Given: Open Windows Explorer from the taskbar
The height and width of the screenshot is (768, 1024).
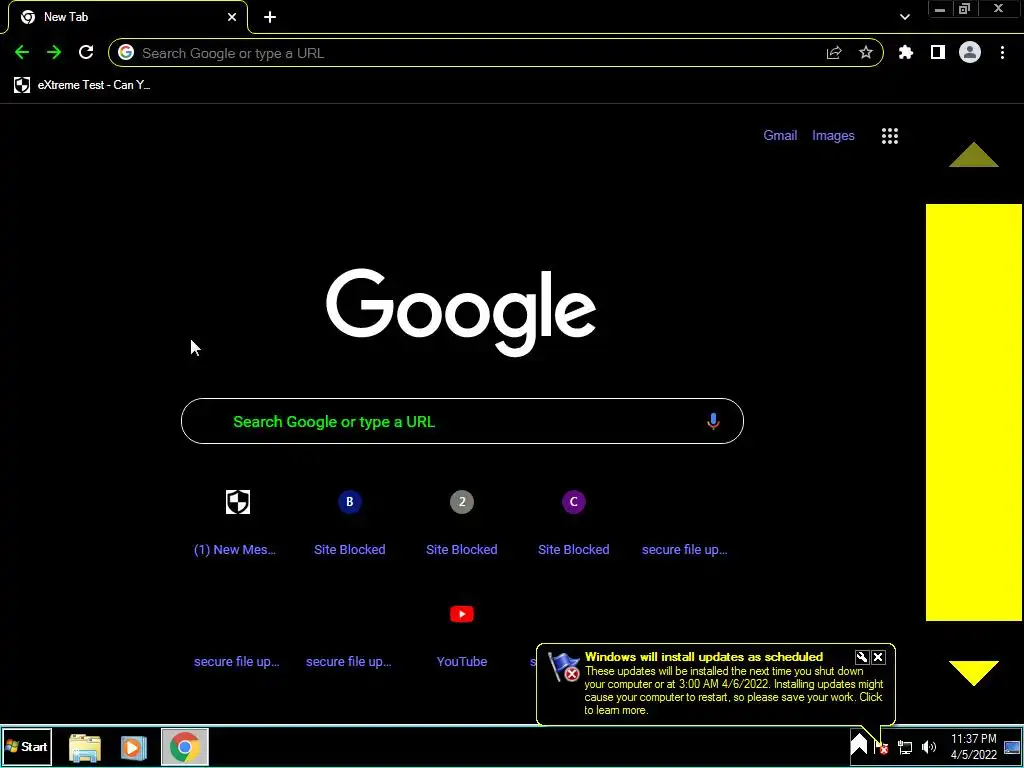Looking at the screenshot, I should (85, 747).
